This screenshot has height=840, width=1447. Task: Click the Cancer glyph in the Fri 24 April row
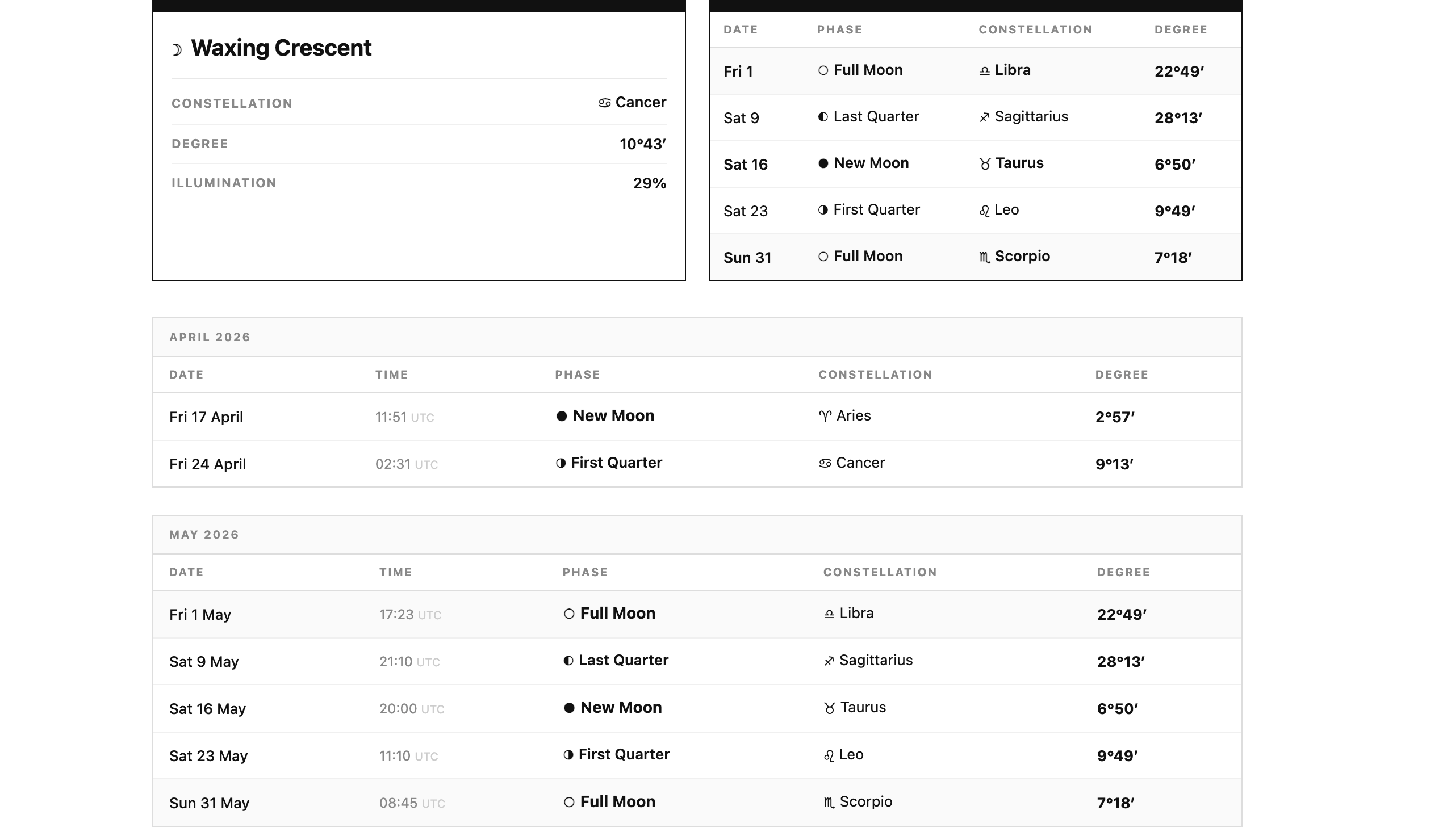[x=825, y=464]
